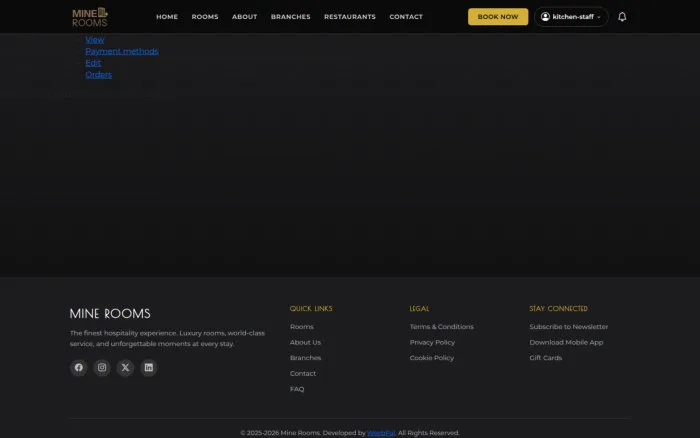Open the Facebook social icon
The height and width of the screenshot is (438, 700).
click(79, 367)
